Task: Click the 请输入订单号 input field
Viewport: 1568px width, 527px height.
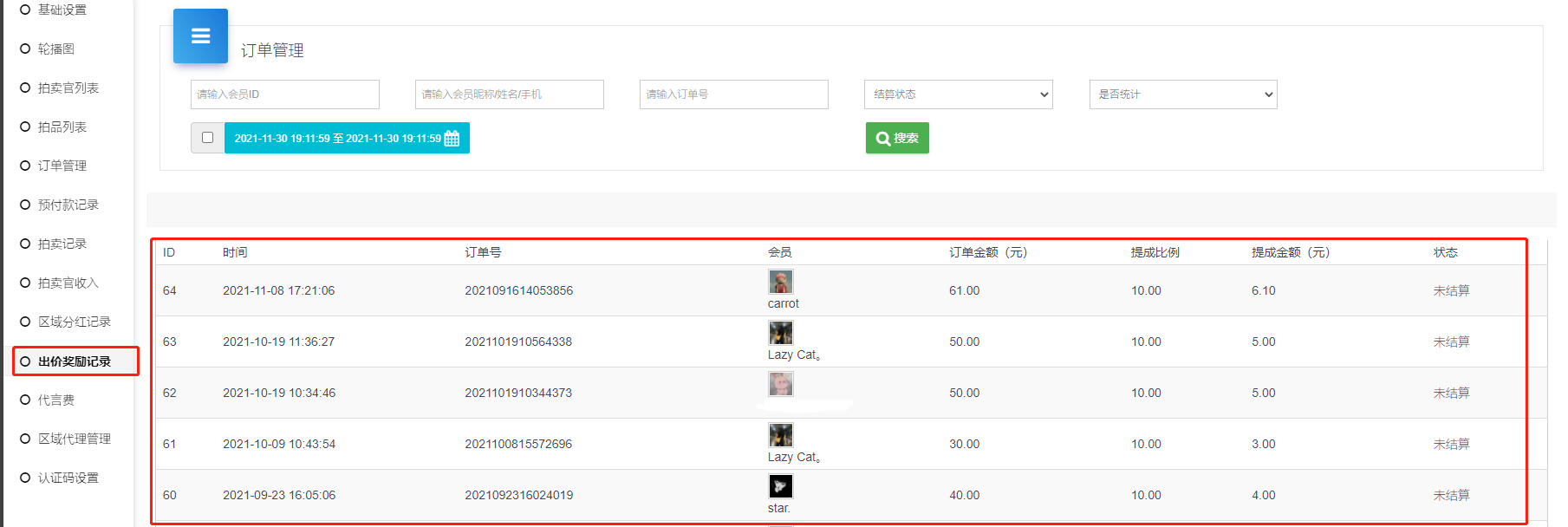Action: click(x=733, y=94)
